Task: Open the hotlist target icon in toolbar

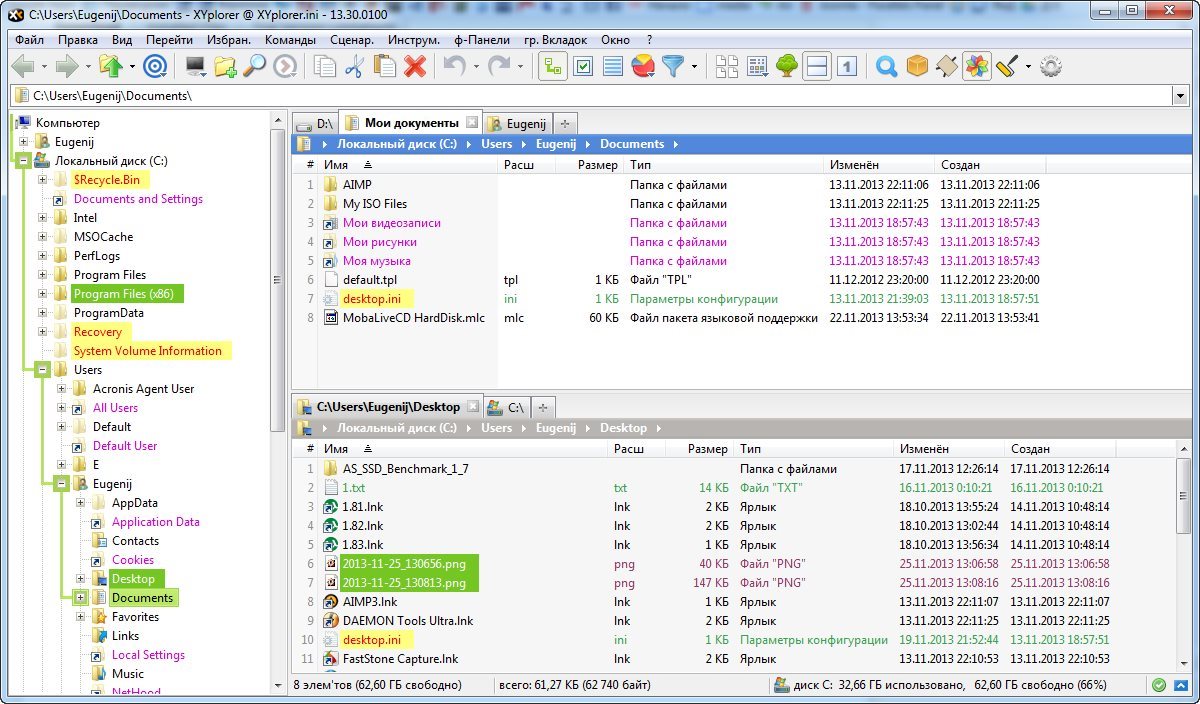Action: tap(154, 67)
